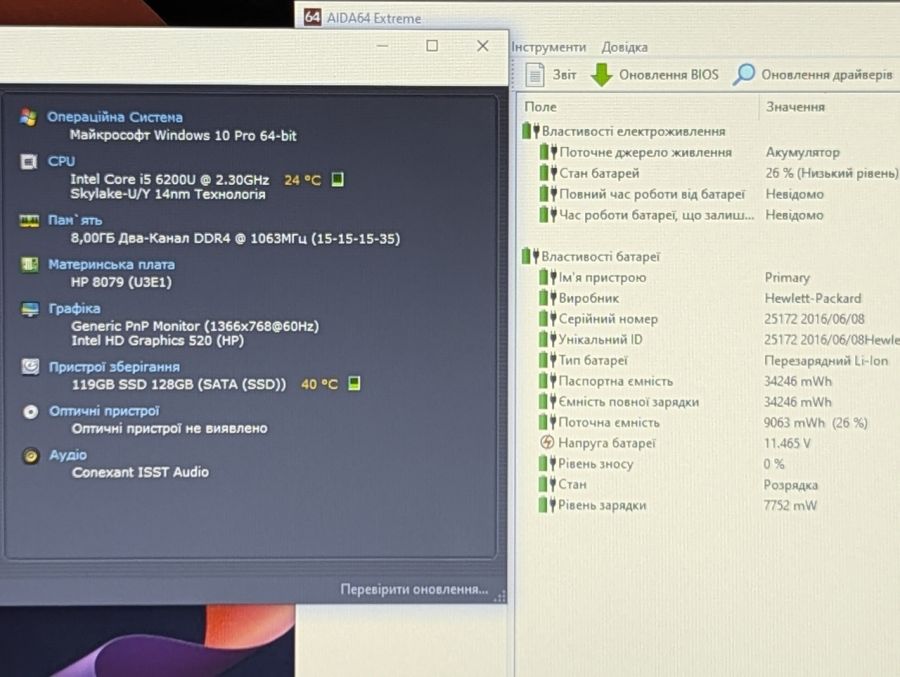Click the speaker icon beside Аудіо

pos(31,455)
